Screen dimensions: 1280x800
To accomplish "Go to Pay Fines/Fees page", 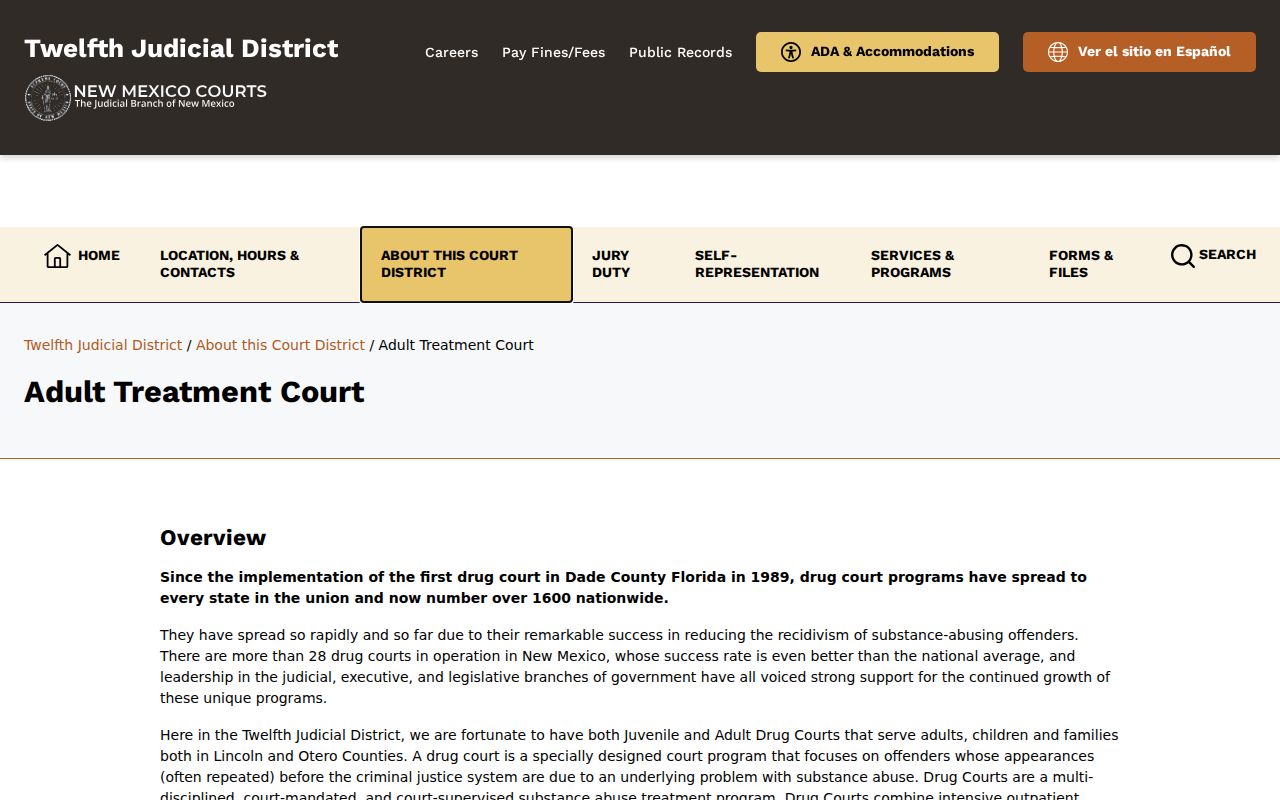I will [x=553, y=52].
